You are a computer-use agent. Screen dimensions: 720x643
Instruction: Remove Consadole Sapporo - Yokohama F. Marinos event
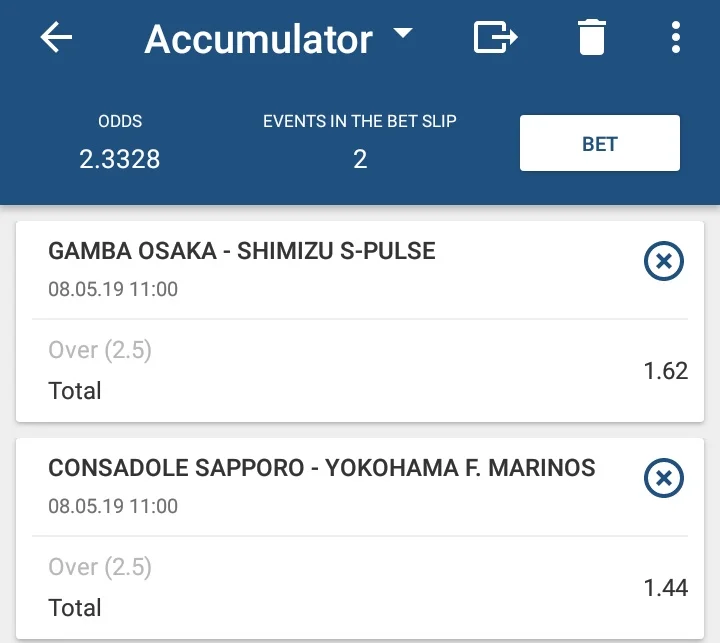663,480
